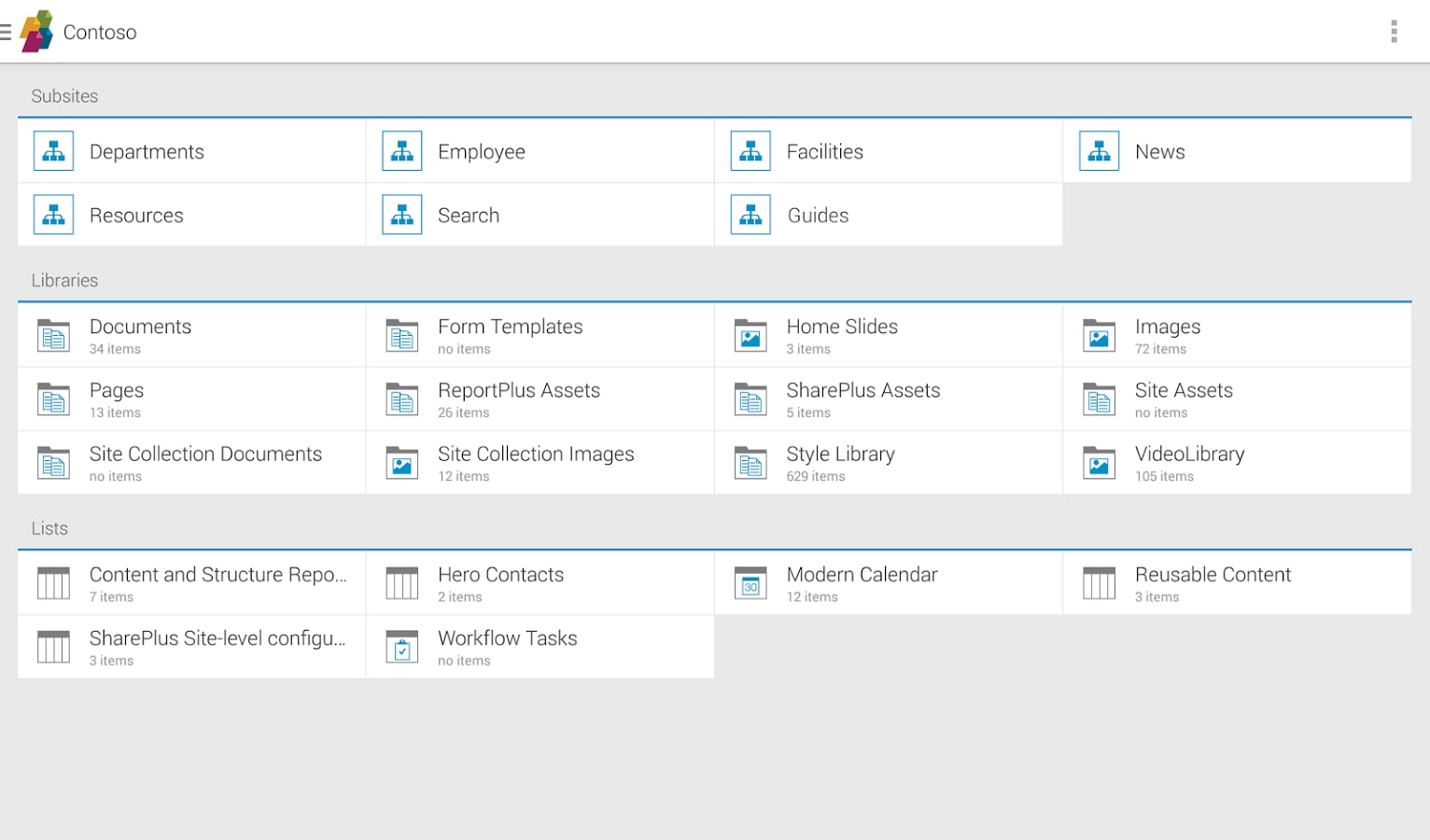Open the three-dot overflow menu
Image resolution: width=1430 pixels, height=840 pixels.
coord(1394,32)
